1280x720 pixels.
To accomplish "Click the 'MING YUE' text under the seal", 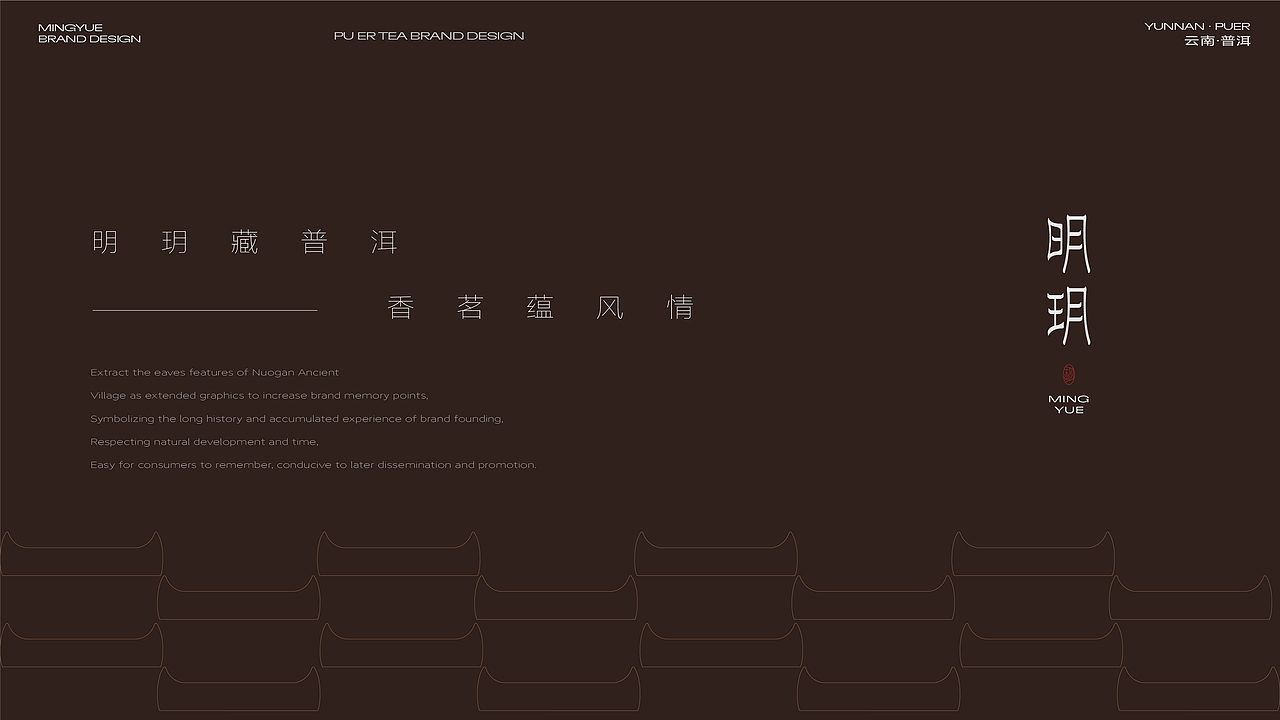I will click(x=1069, y=404).
